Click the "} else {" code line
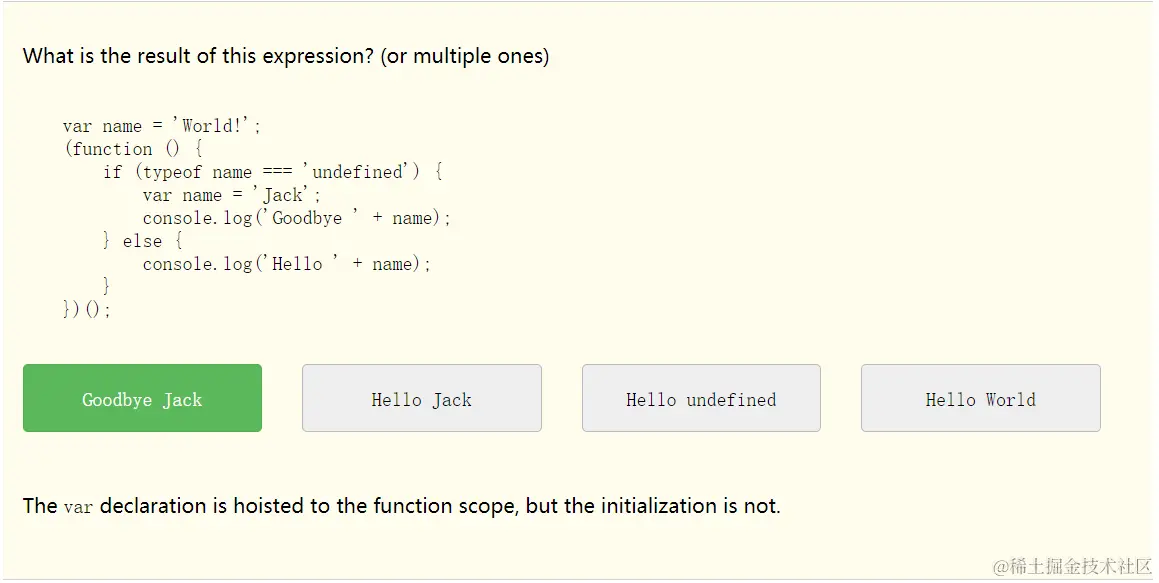 point(142,241)
